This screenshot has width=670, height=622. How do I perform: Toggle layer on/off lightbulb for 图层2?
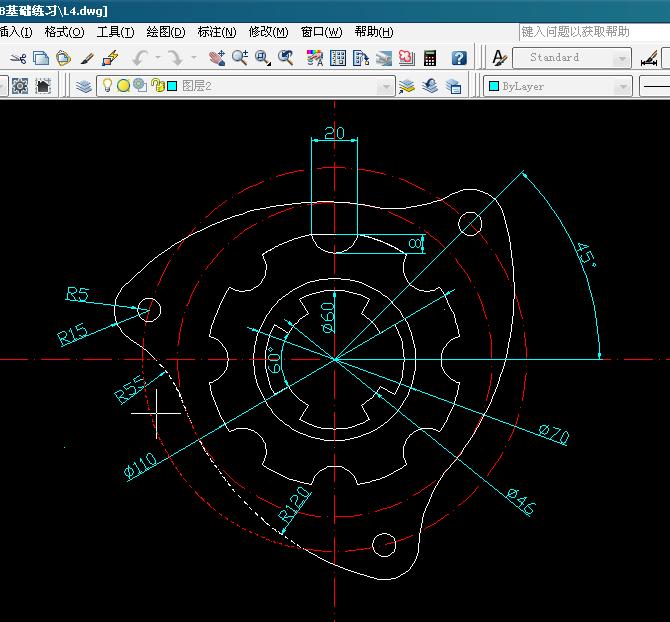pos(107,86)
